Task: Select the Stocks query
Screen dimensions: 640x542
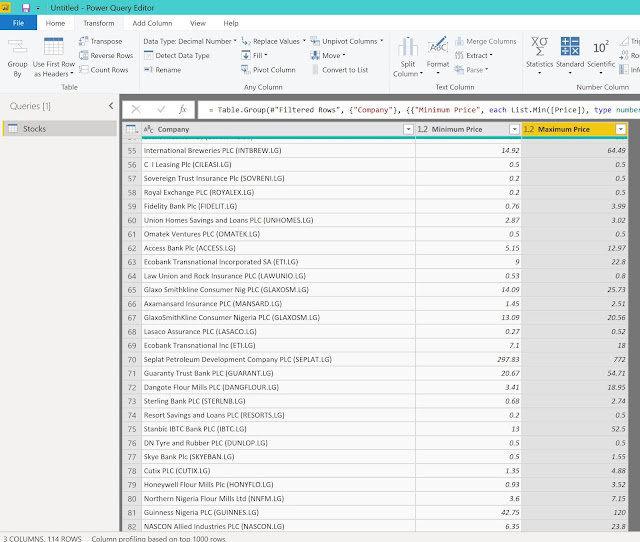Action: (x=60, y=129)
